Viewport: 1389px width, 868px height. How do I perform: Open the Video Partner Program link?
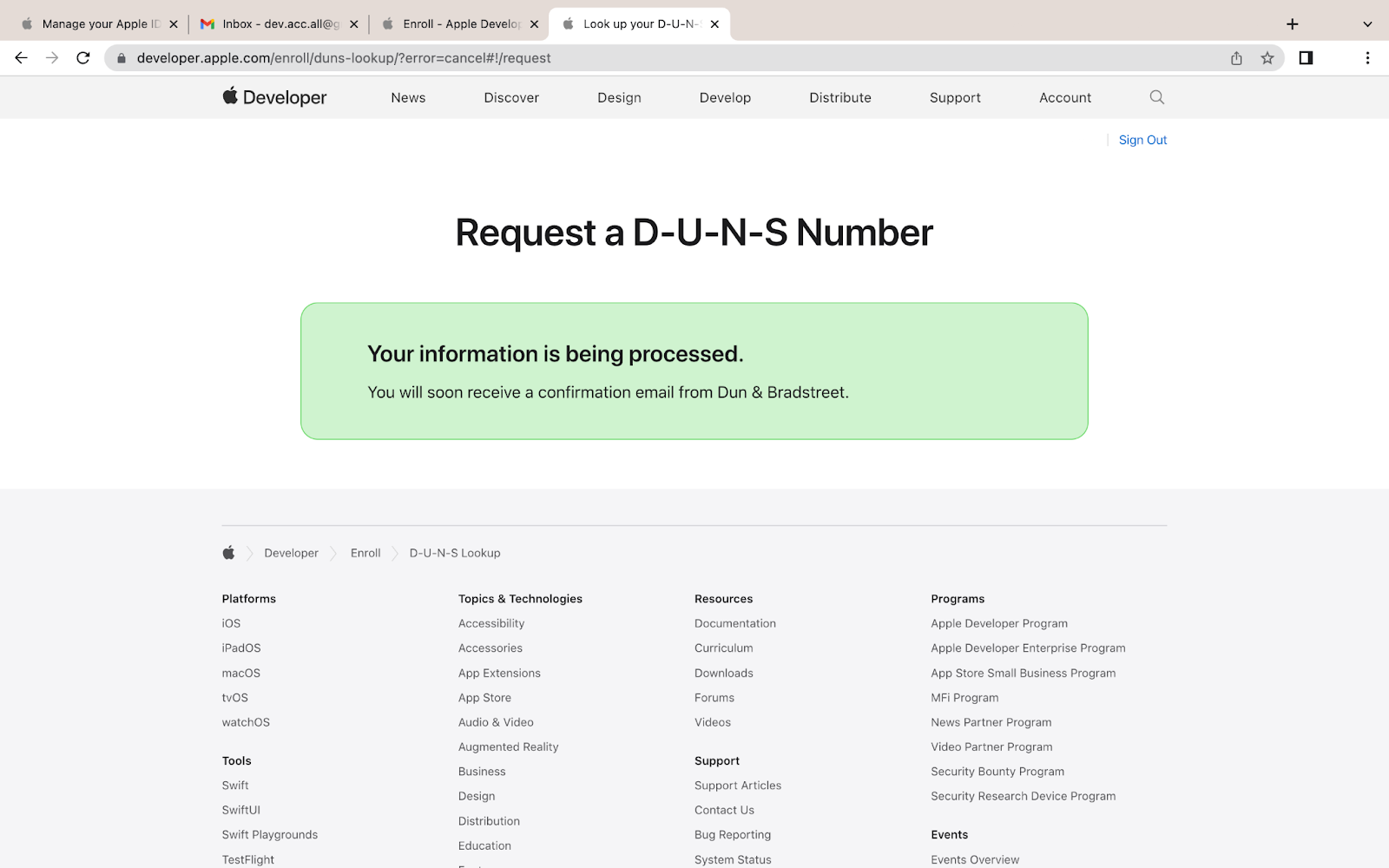coord(991,747)
